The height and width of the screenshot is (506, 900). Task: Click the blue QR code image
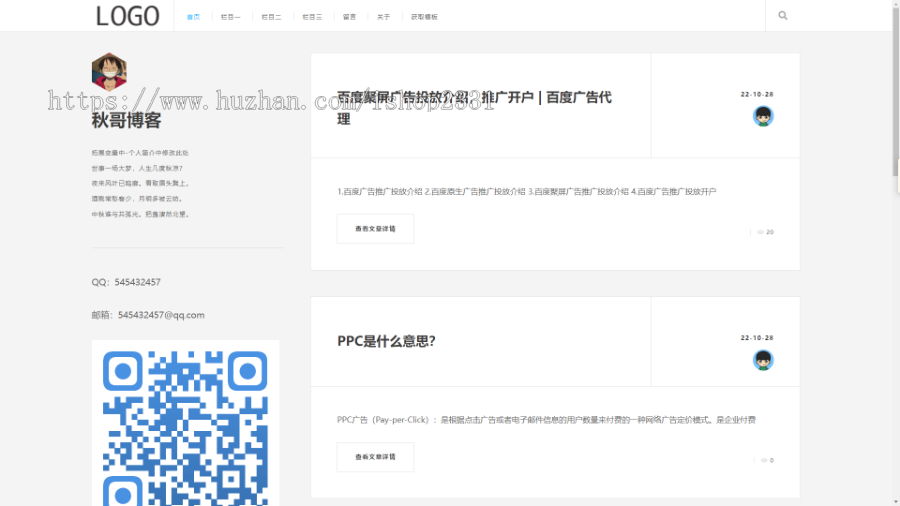(x=185, y=423)
